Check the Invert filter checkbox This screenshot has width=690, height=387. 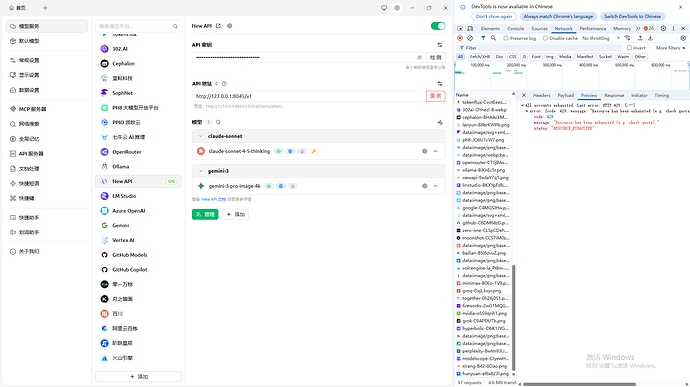click(629, 48)
